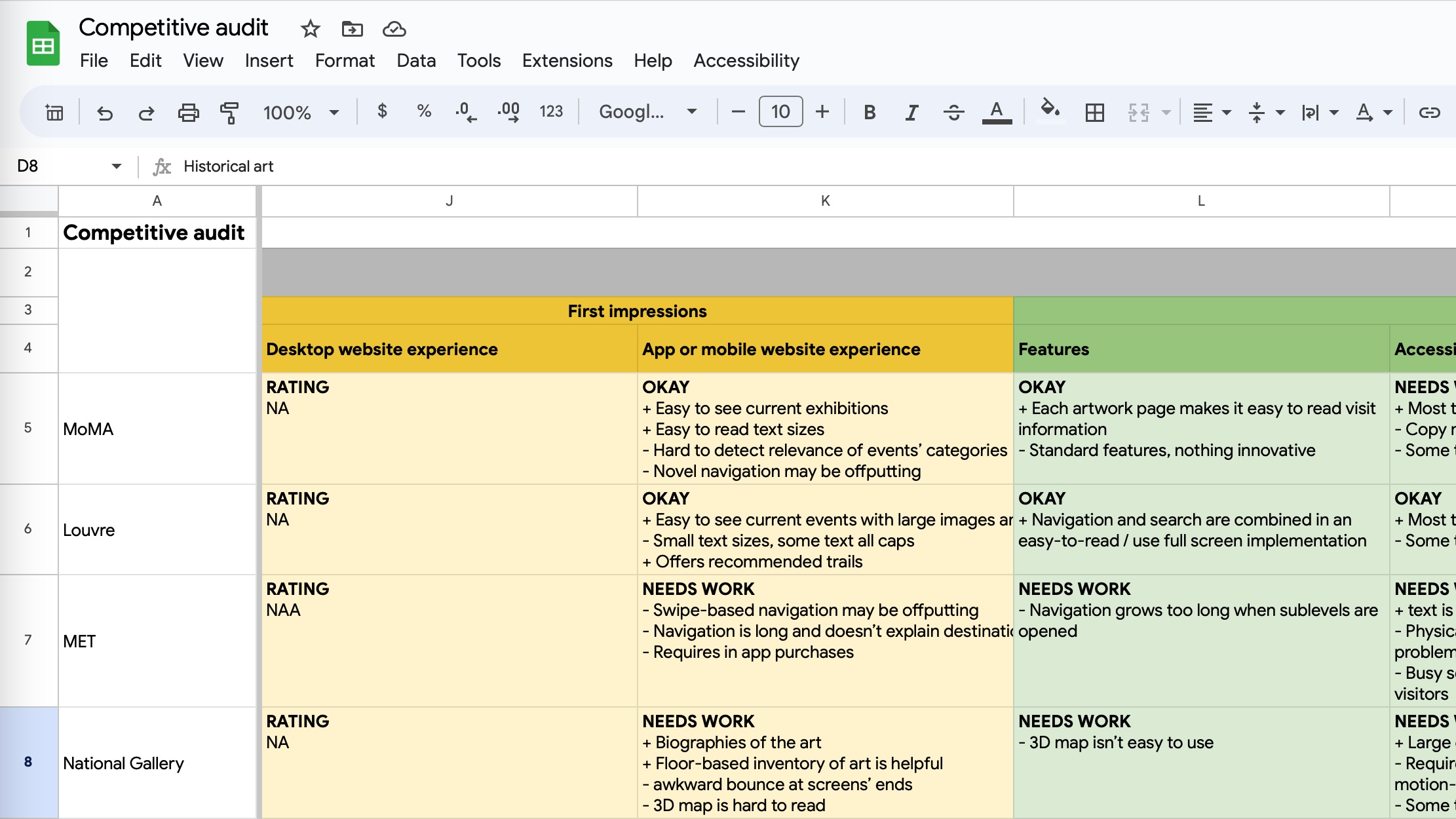
Task: Format as currency with dollar icon
Action: pos(382,111)
